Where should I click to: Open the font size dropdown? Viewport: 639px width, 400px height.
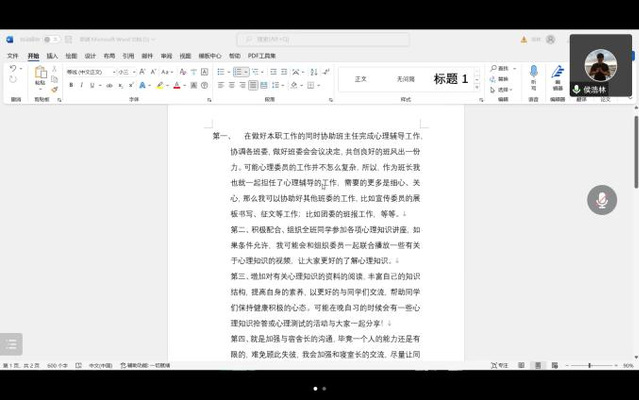(132, 72)
